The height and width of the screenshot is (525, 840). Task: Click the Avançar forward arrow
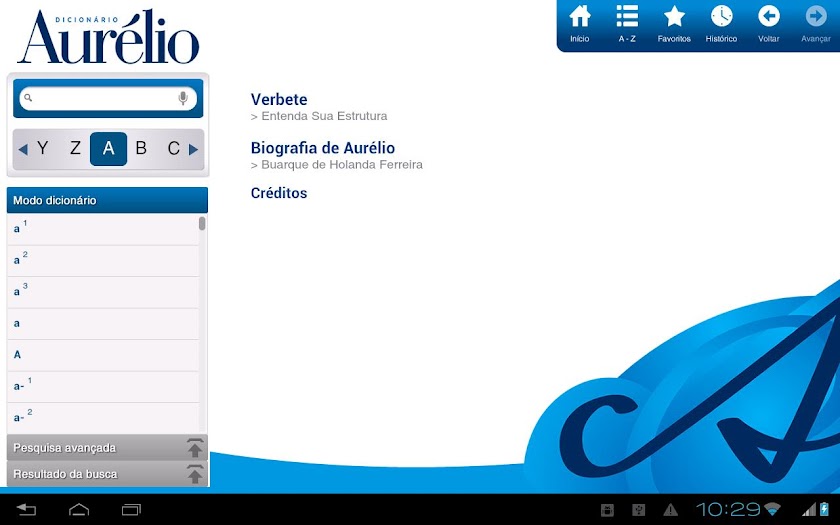click(816, 17)
